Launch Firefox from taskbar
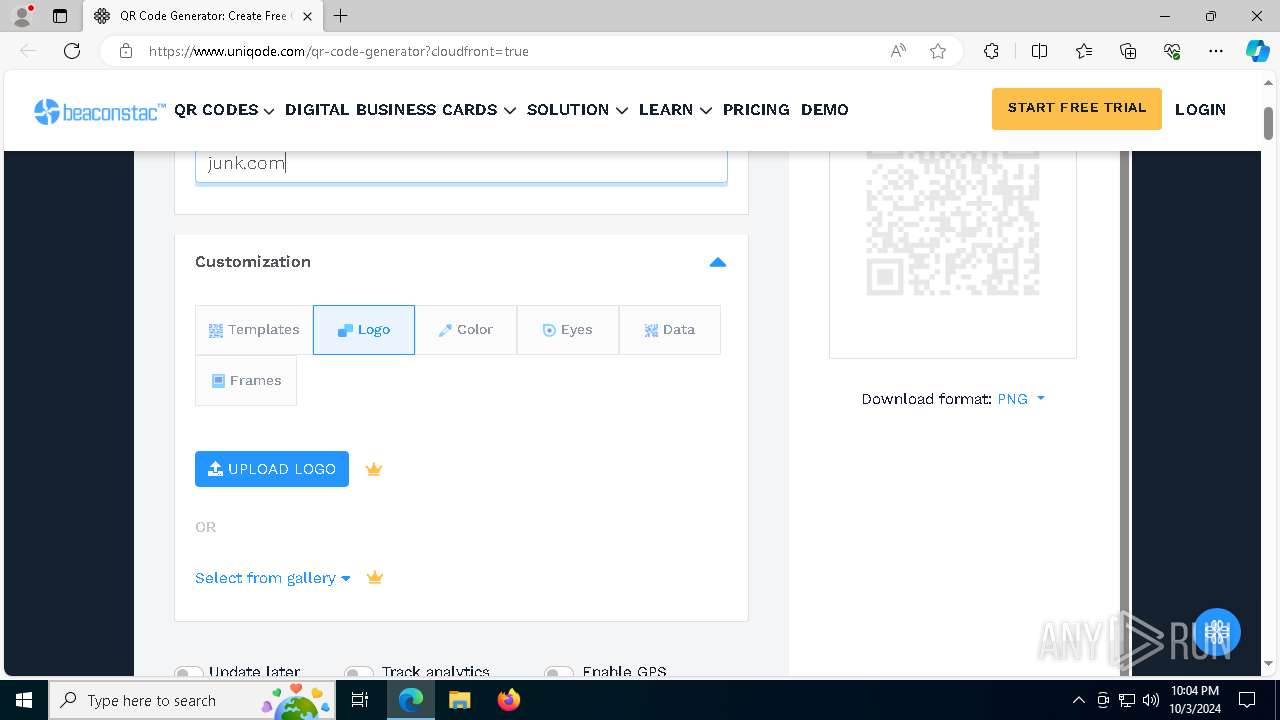This screenshot has width=1280, height=720. 508,700
